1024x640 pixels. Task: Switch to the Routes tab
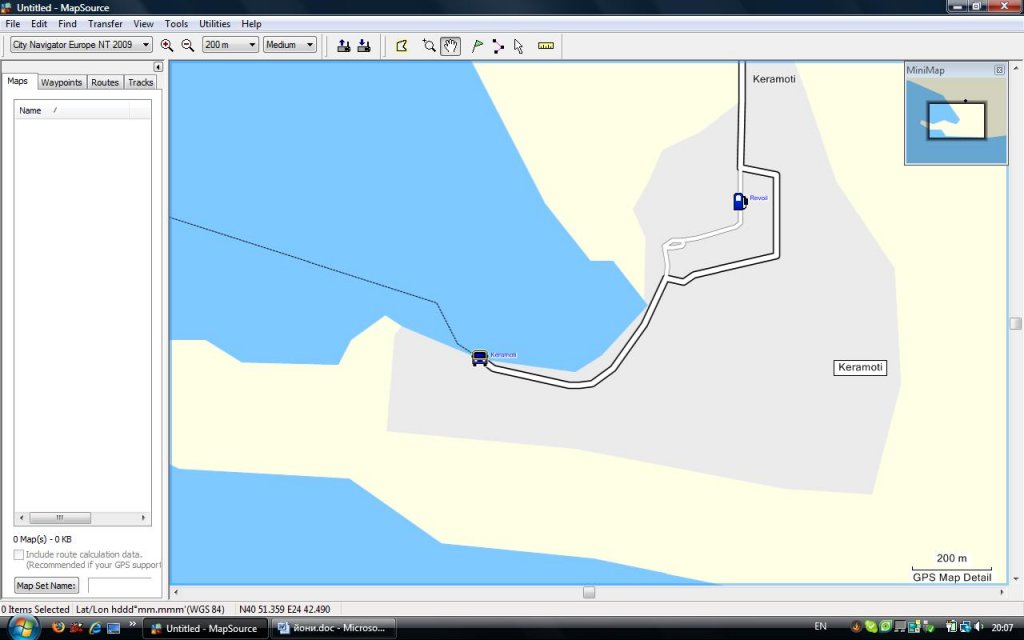(x=105, y=82)
